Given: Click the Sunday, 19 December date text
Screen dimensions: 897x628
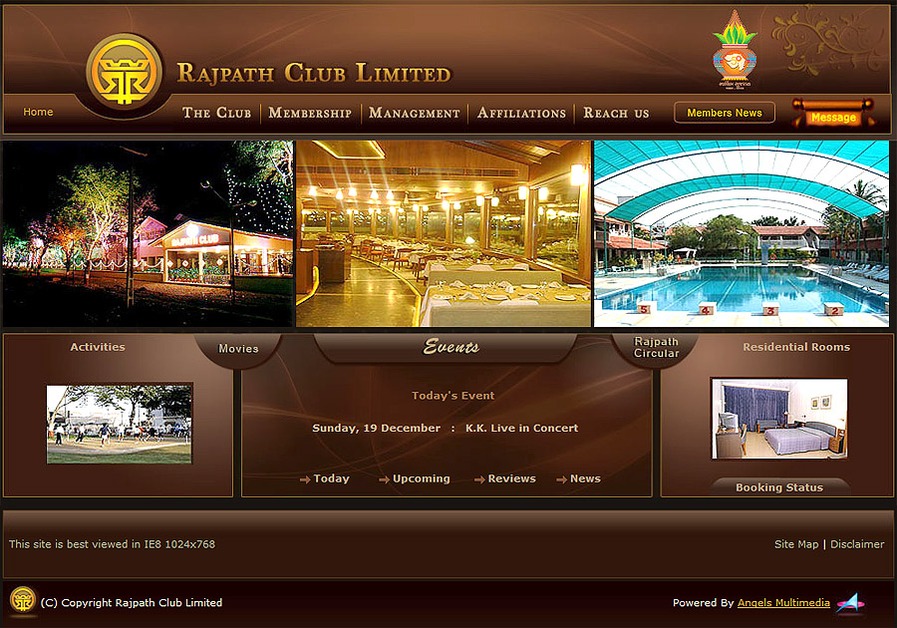Looking at the screenshot, I should [376, 428].
